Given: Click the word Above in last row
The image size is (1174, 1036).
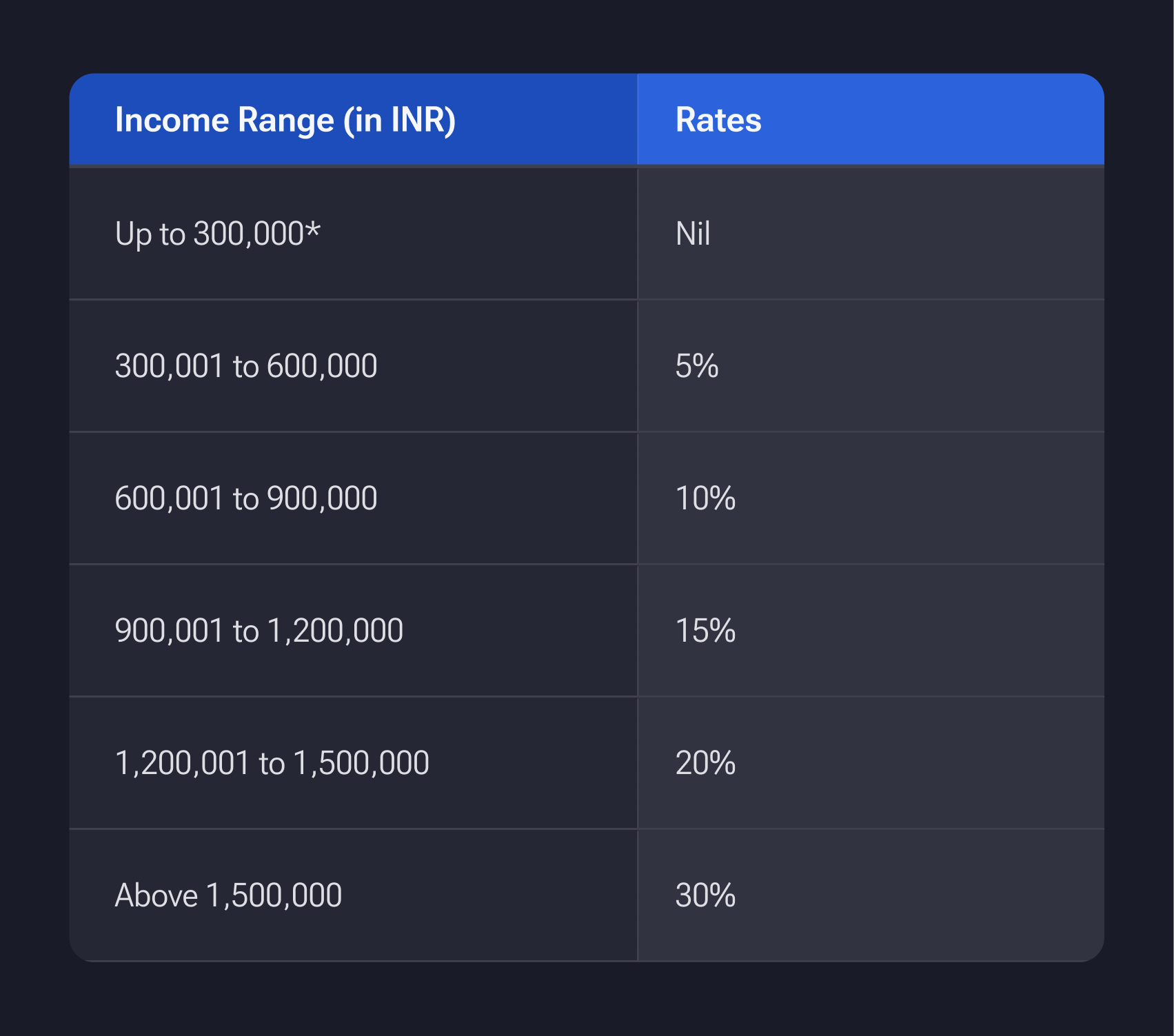Looking at the screenshot, I should [x=156, y=895].
